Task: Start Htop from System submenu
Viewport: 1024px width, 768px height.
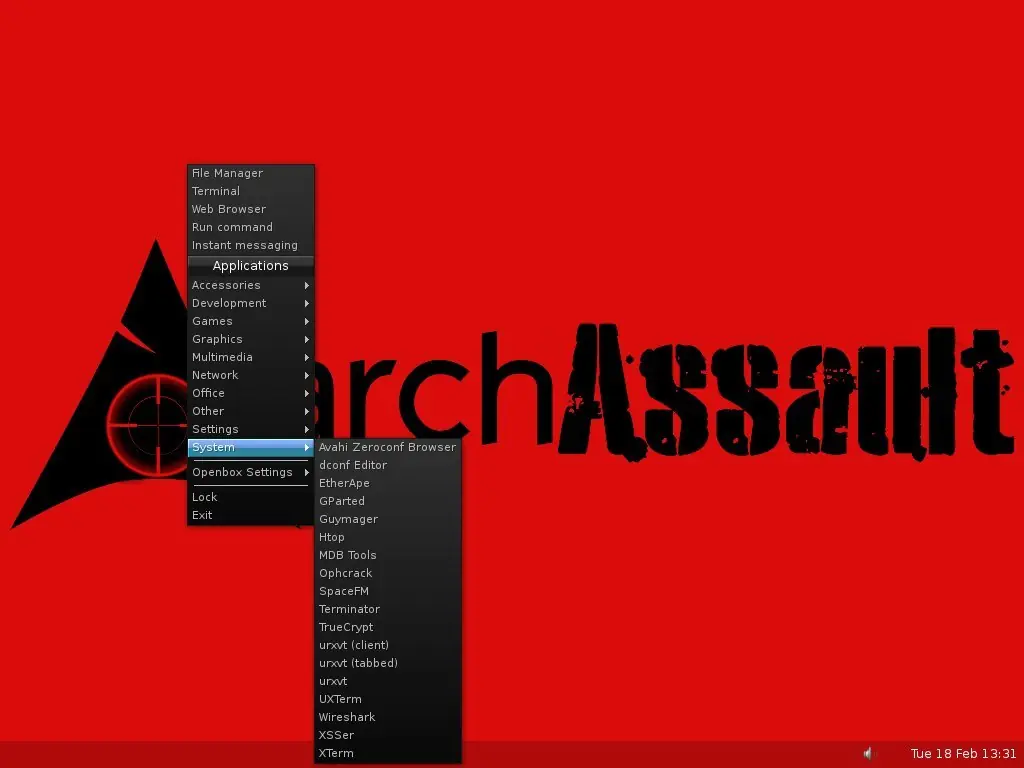Action: 388,537
